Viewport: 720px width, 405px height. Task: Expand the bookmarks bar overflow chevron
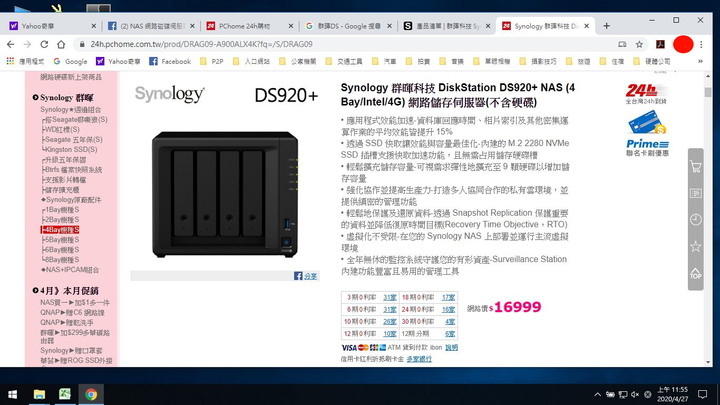(700, 61)
